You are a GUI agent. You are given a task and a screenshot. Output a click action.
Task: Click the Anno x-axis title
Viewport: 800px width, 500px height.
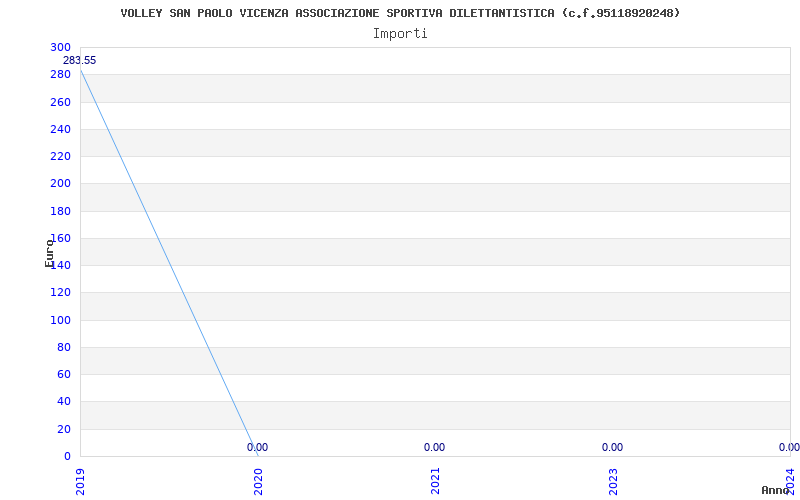pyautogui.click(x=775, y=490)
